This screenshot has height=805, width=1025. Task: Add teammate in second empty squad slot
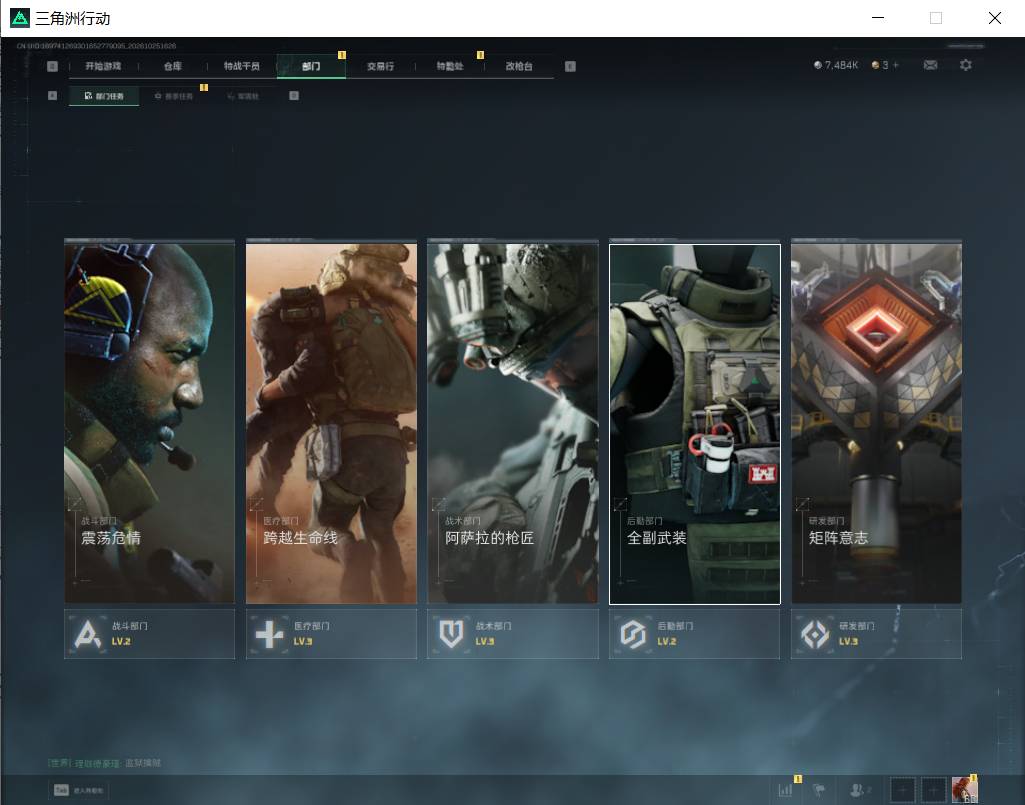coord(933,790)
